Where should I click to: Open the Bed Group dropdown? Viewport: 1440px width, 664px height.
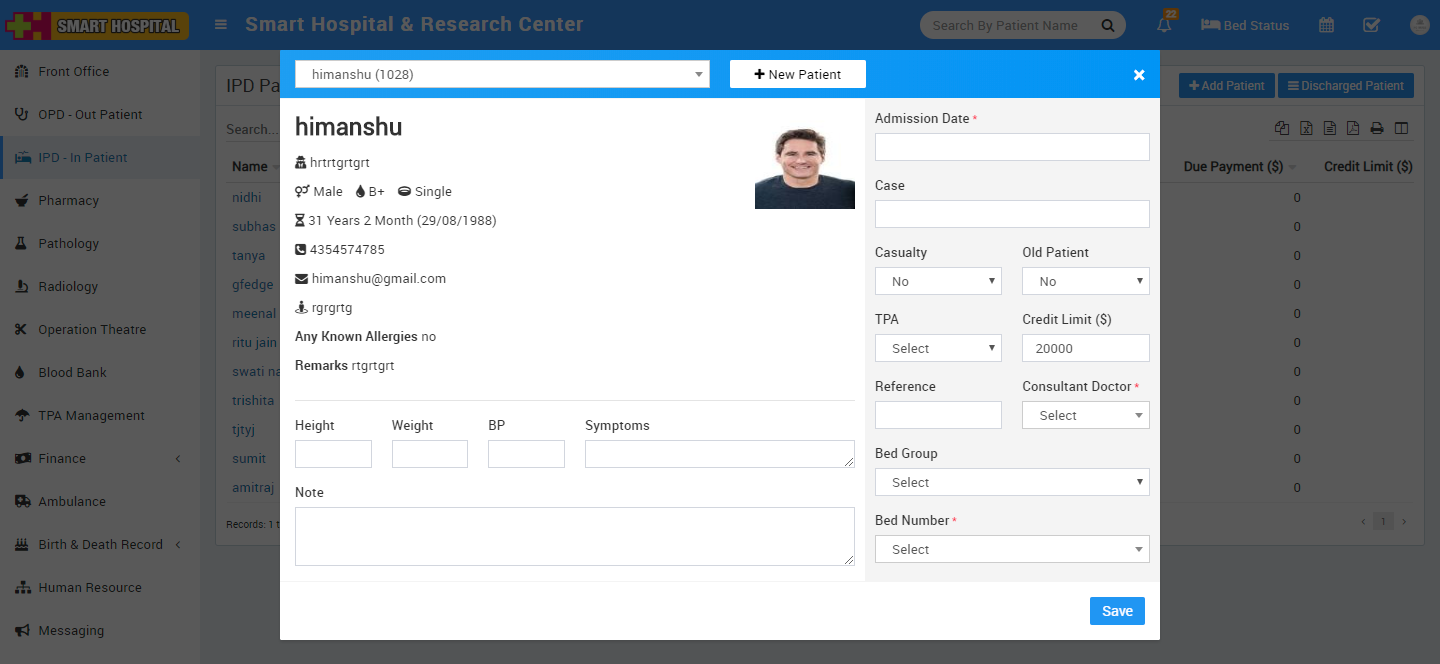click(x=1011, y=482)
